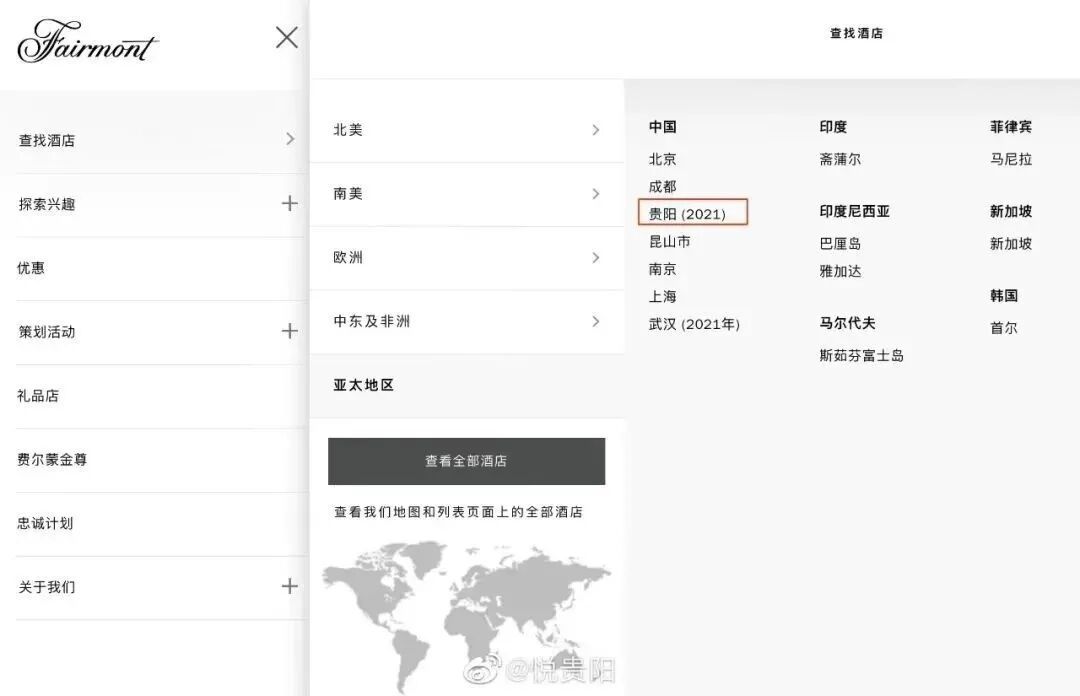Open the 昆山市 hotel link
1080x696 pixels.
pos(669,241)
